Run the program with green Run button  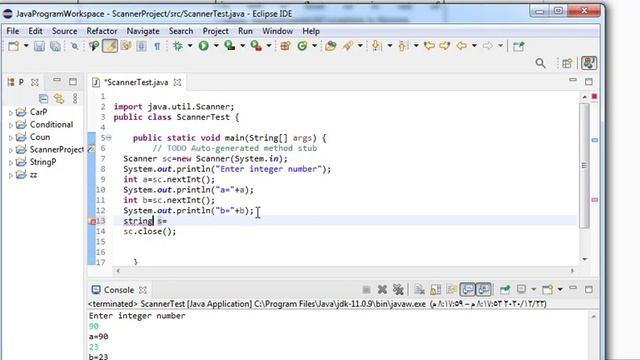(x=203, y=46)
